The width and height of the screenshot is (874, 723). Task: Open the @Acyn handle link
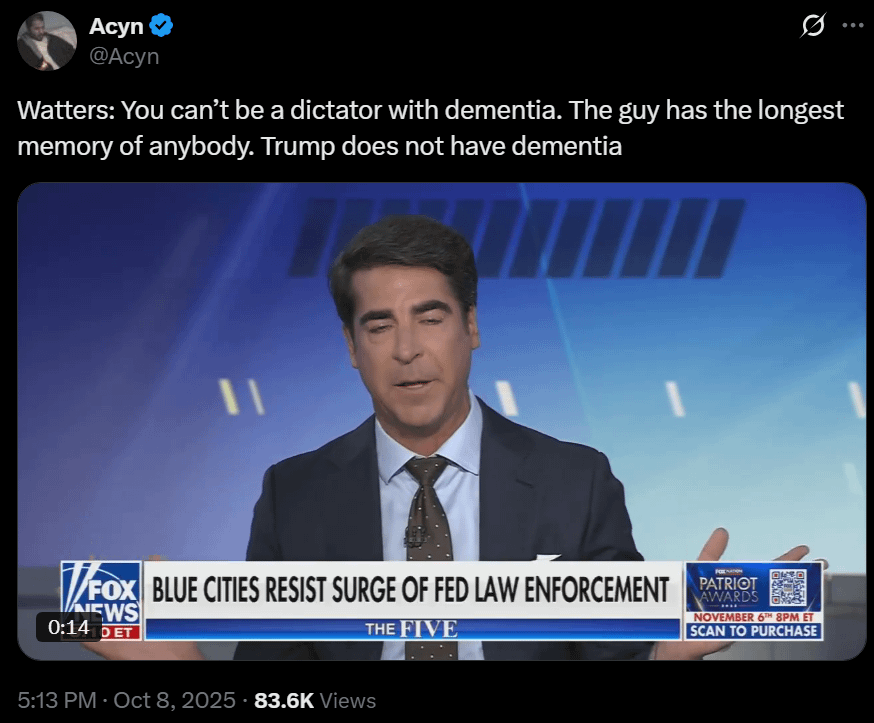click(x=124, y=56)
